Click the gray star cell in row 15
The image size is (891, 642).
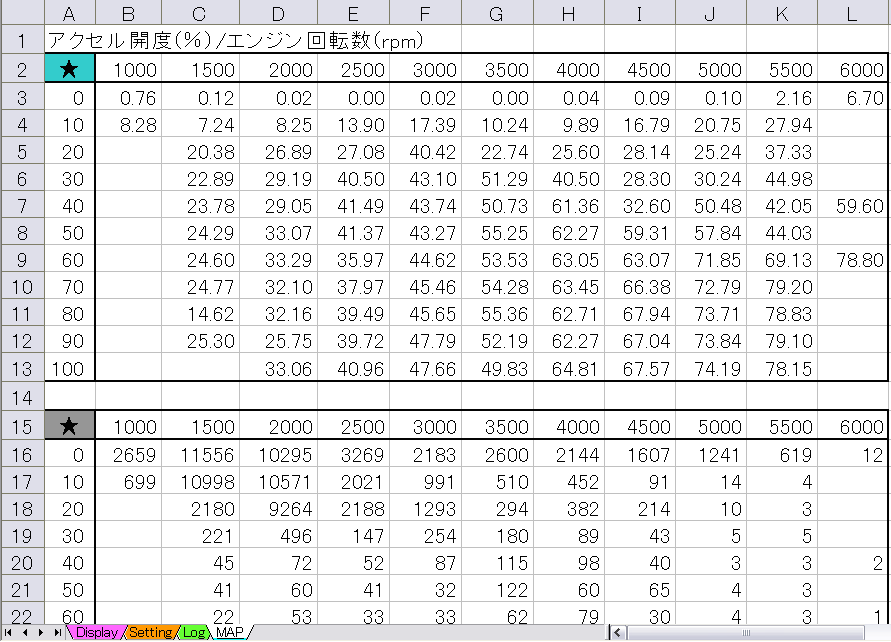click(x=70, y=426)
